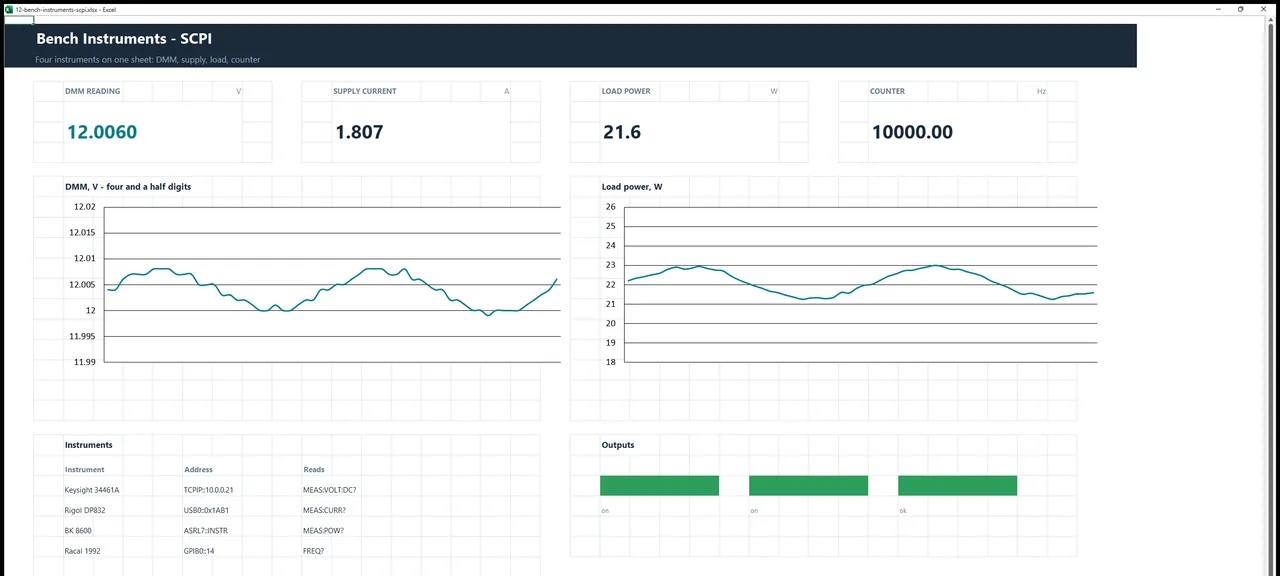Select the Racal 1992 instrument cell

[83, 551]
